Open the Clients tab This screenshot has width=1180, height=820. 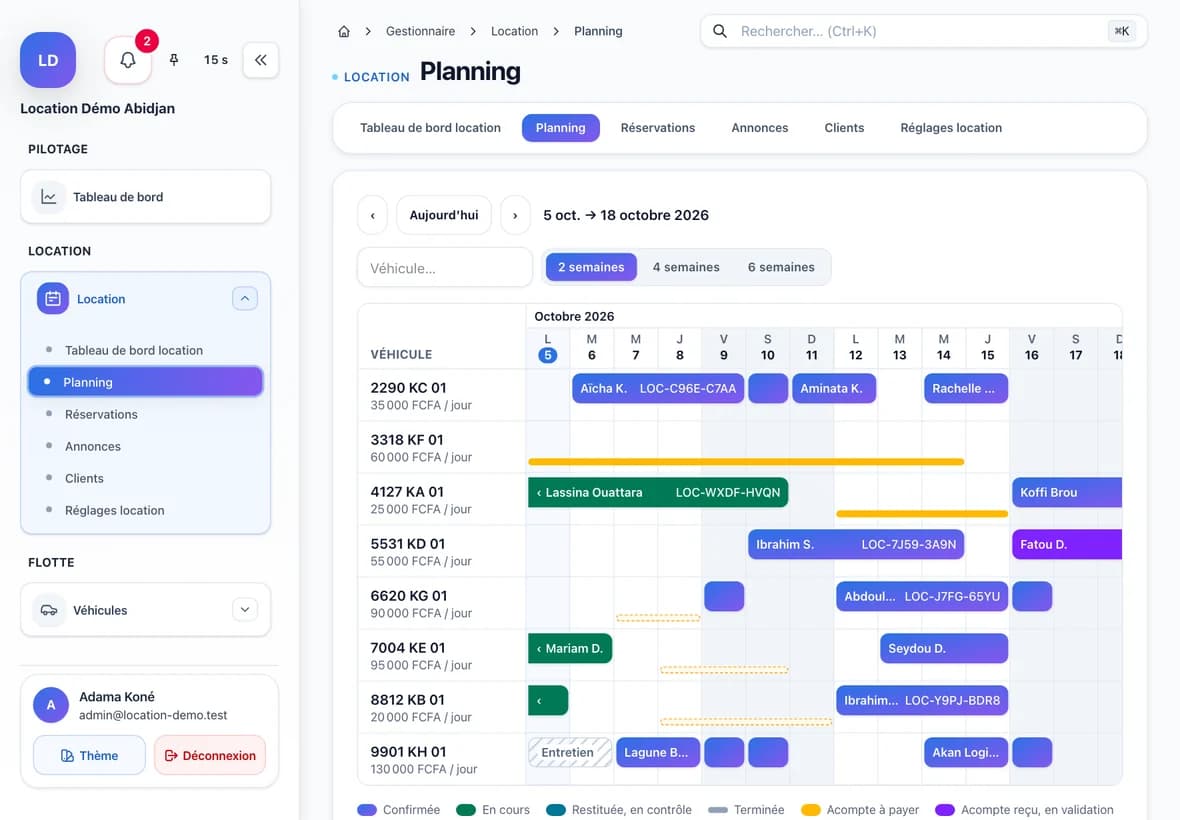(x=844, y=128)
